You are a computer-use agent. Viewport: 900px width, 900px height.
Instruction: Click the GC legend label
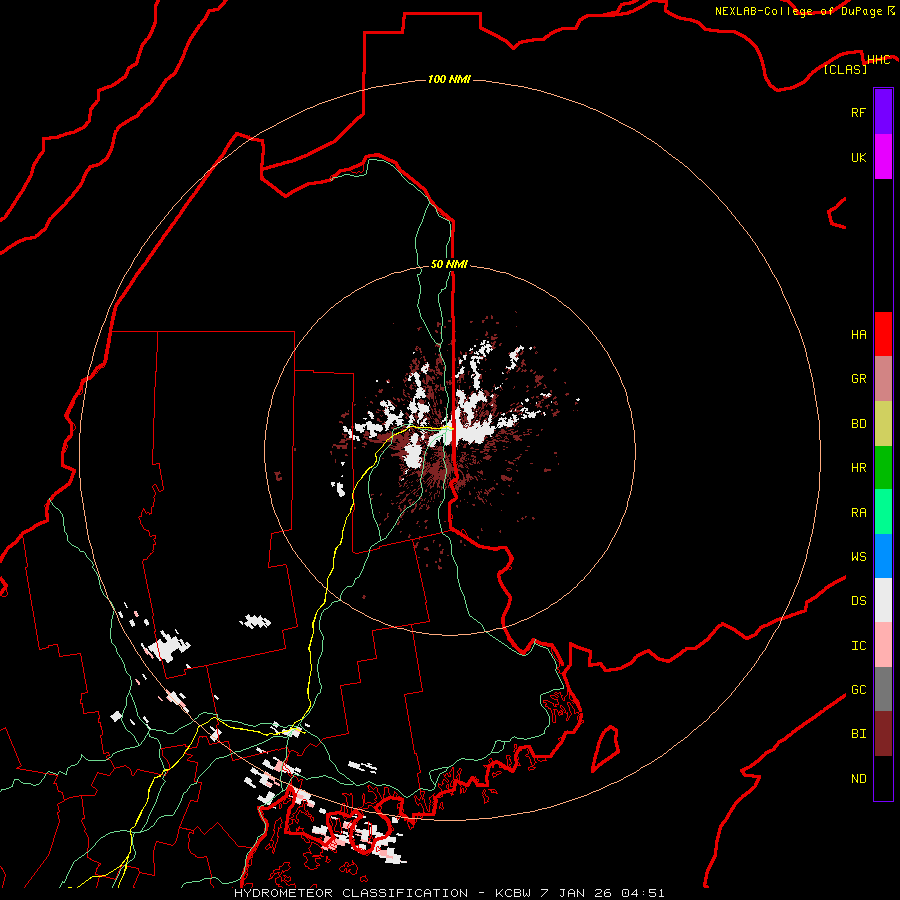858,690
